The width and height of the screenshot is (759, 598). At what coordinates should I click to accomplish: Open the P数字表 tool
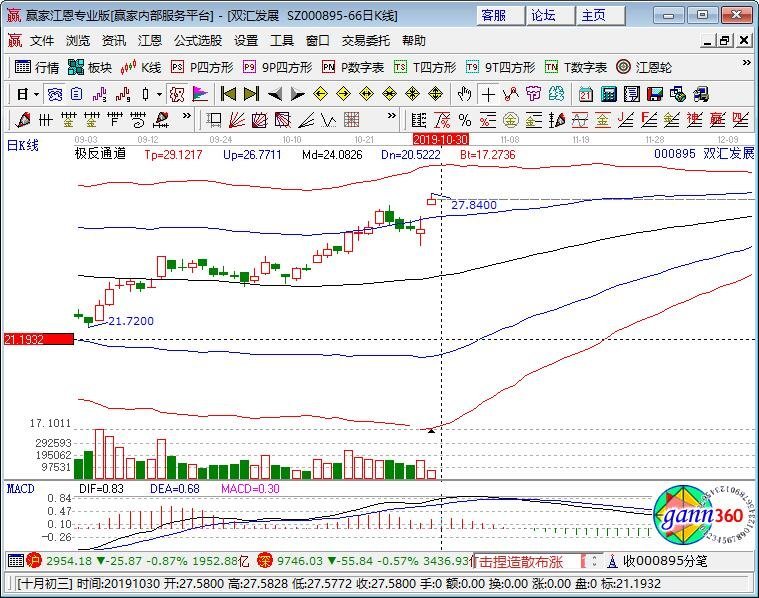click(x=353, y=67)
